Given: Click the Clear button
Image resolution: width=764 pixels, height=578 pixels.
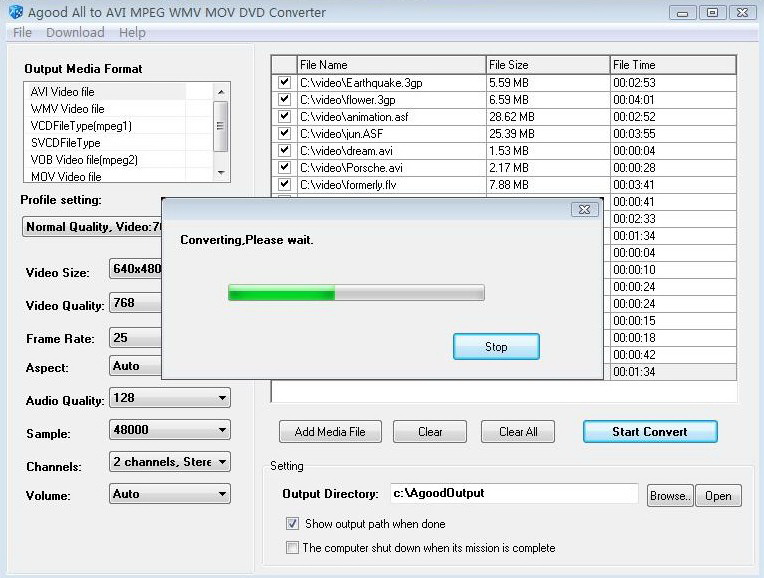Looking at the screenshot, I should [430, 432].
